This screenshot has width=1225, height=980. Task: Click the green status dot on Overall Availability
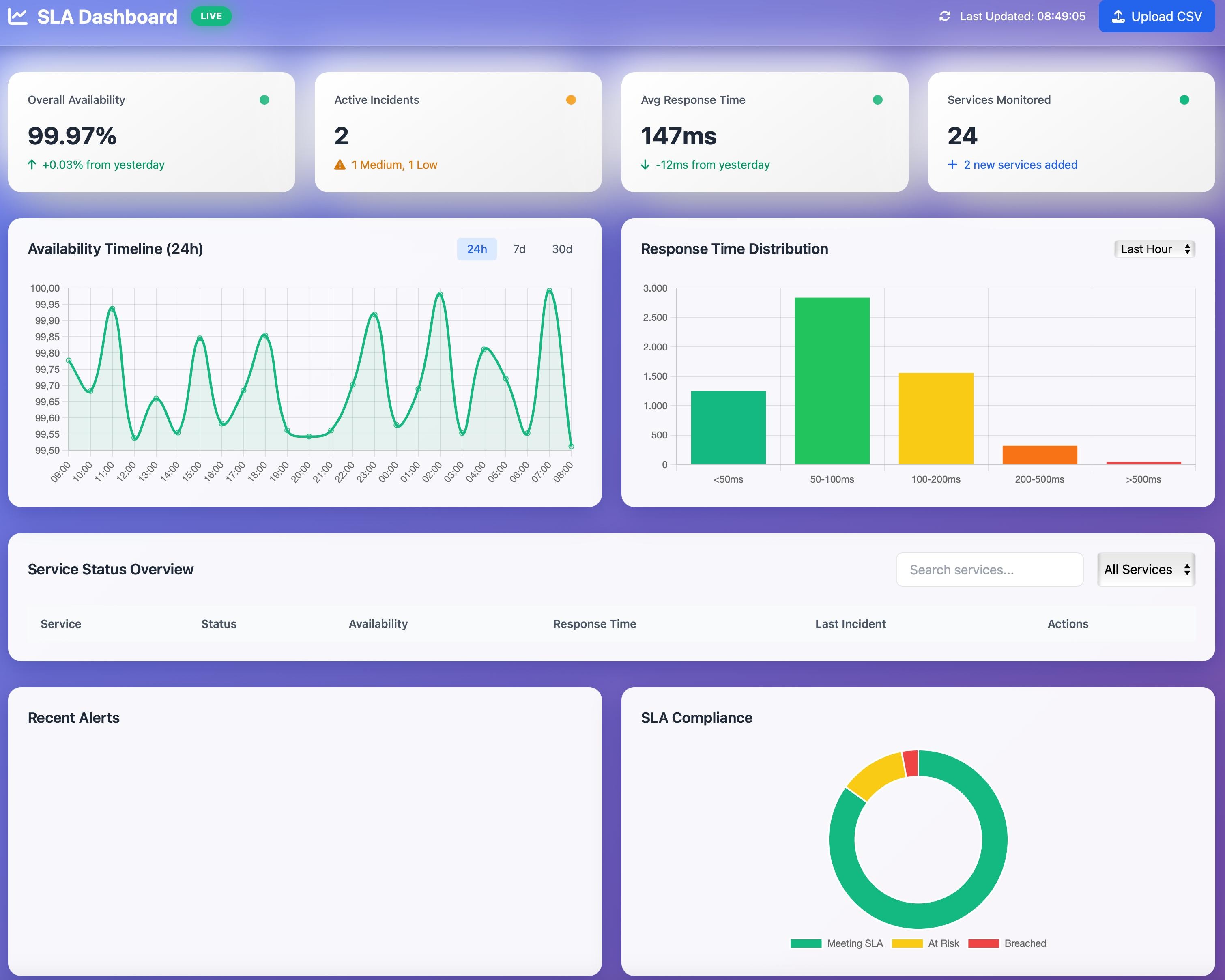(265, 99)
